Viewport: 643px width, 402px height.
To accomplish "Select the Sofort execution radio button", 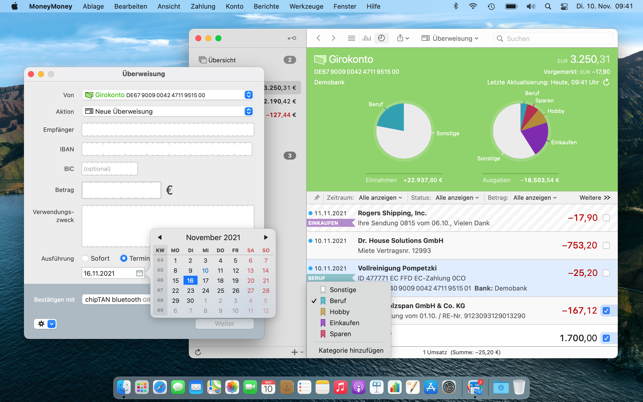I will [x=85, y=258].
